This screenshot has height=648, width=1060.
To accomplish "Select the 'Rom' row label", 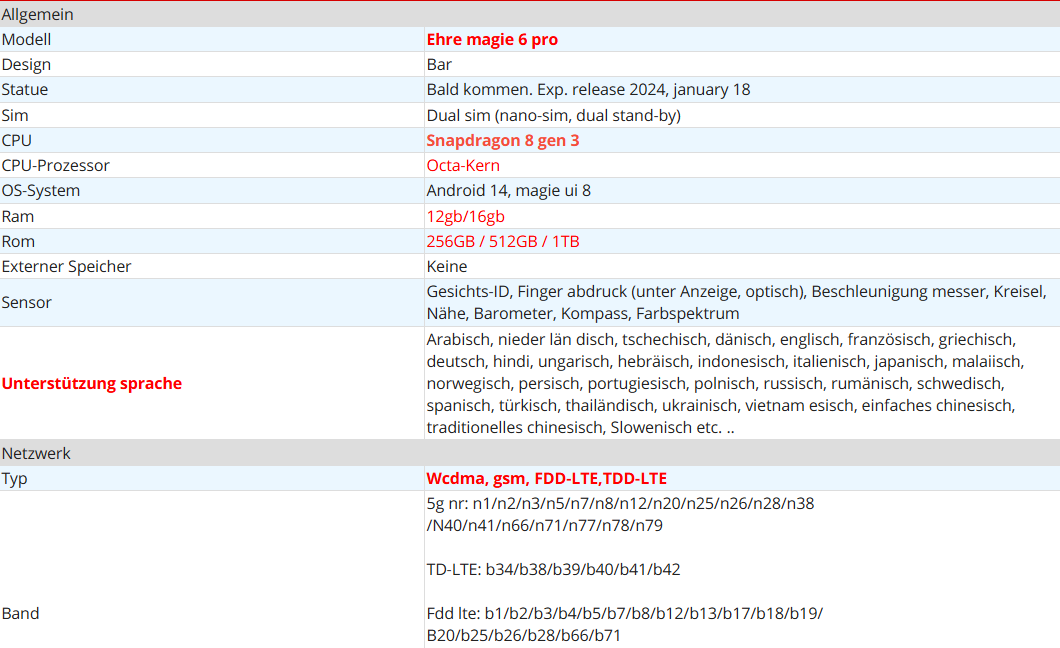I will (18, 241).
